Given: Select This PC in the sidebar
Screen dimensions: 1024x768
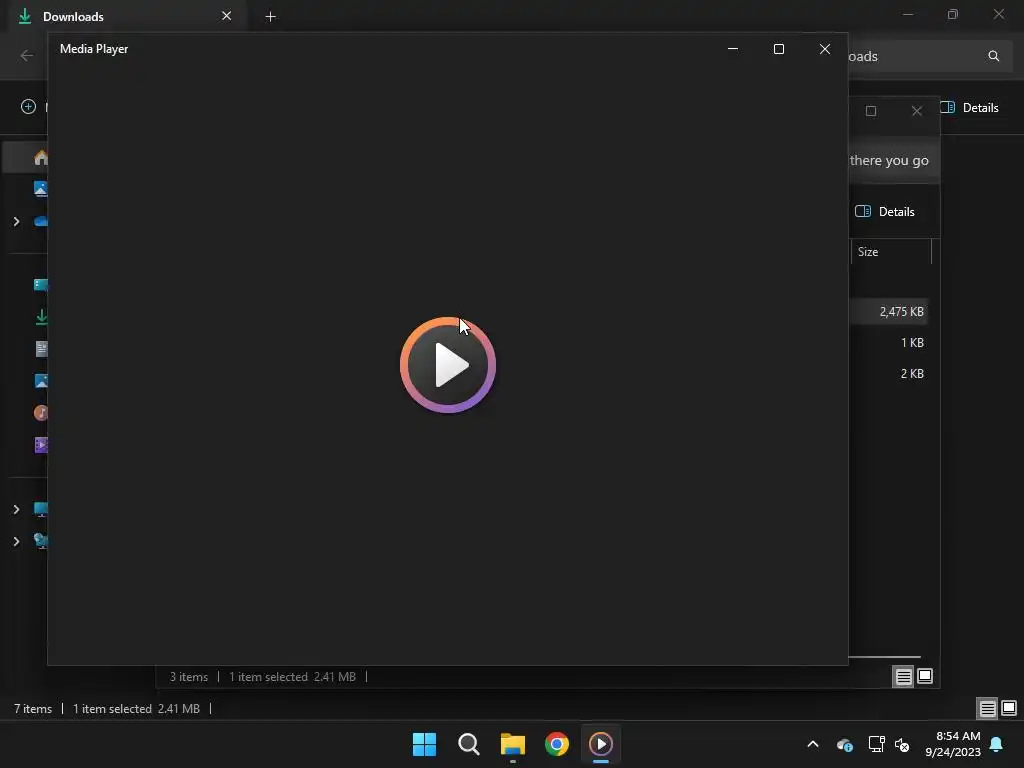Looking at the screenshot, I should (40, 509).
